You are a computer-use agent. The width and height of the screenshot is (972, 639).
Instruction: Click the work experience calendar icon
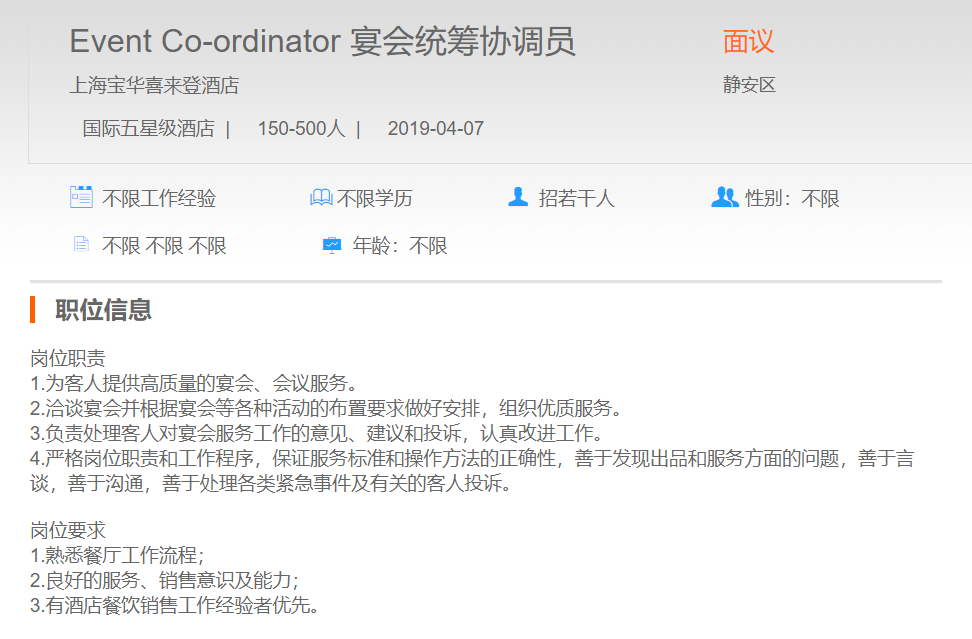(81, 197)
